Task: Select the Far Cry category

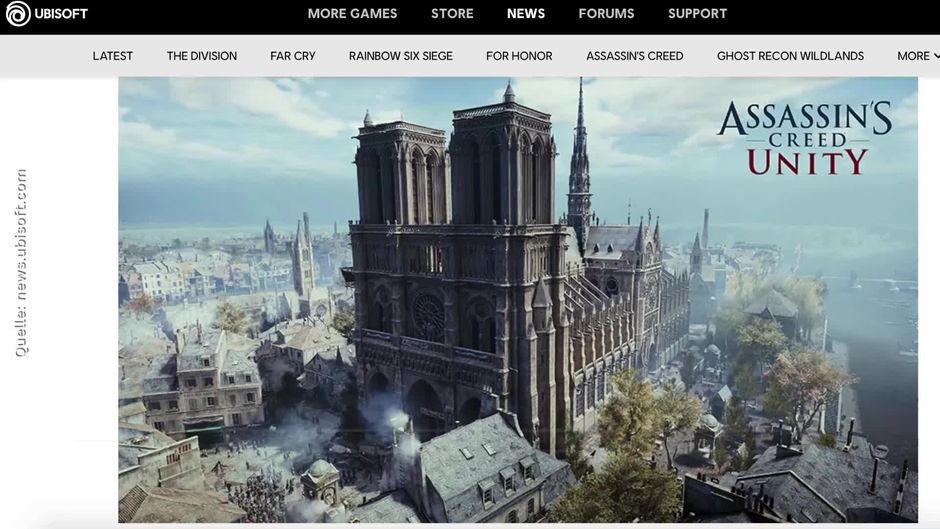Action: [x=293, y=56]
